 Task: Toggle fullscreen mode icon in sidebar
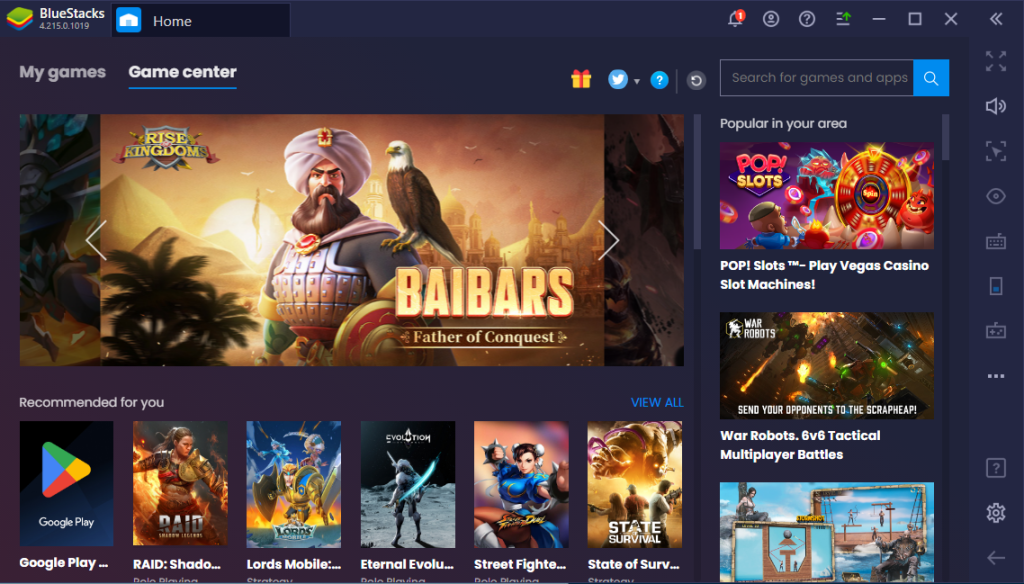(x=996, y=61)
